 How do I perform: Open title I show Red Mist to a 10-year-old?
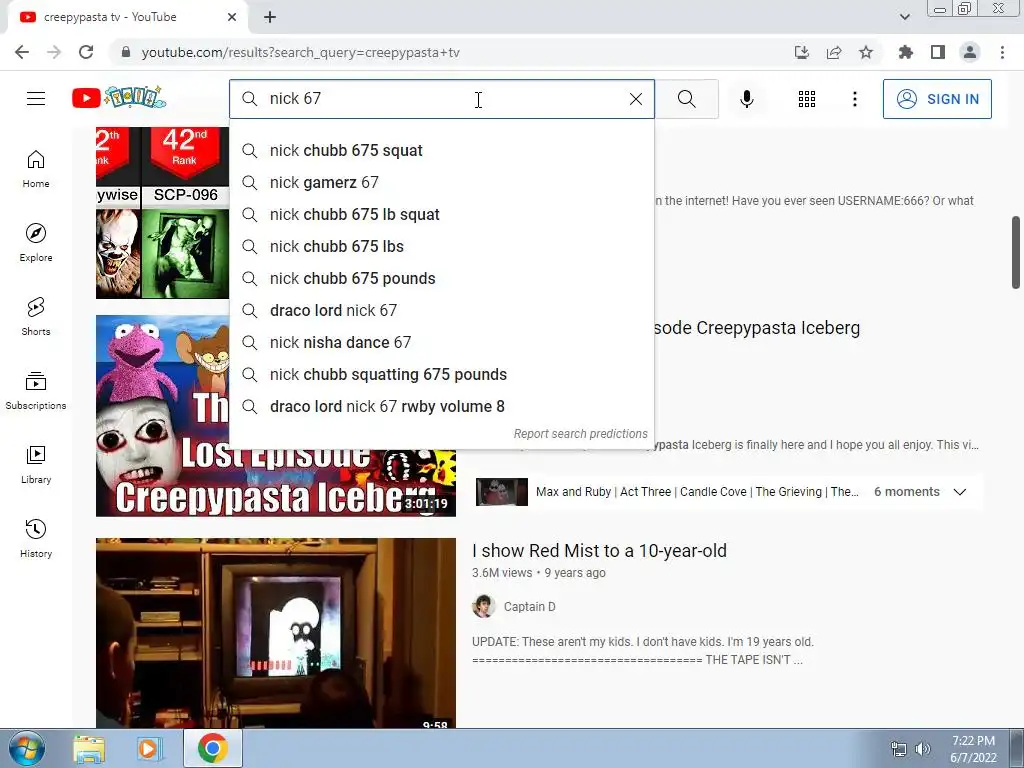coord(599,551)
